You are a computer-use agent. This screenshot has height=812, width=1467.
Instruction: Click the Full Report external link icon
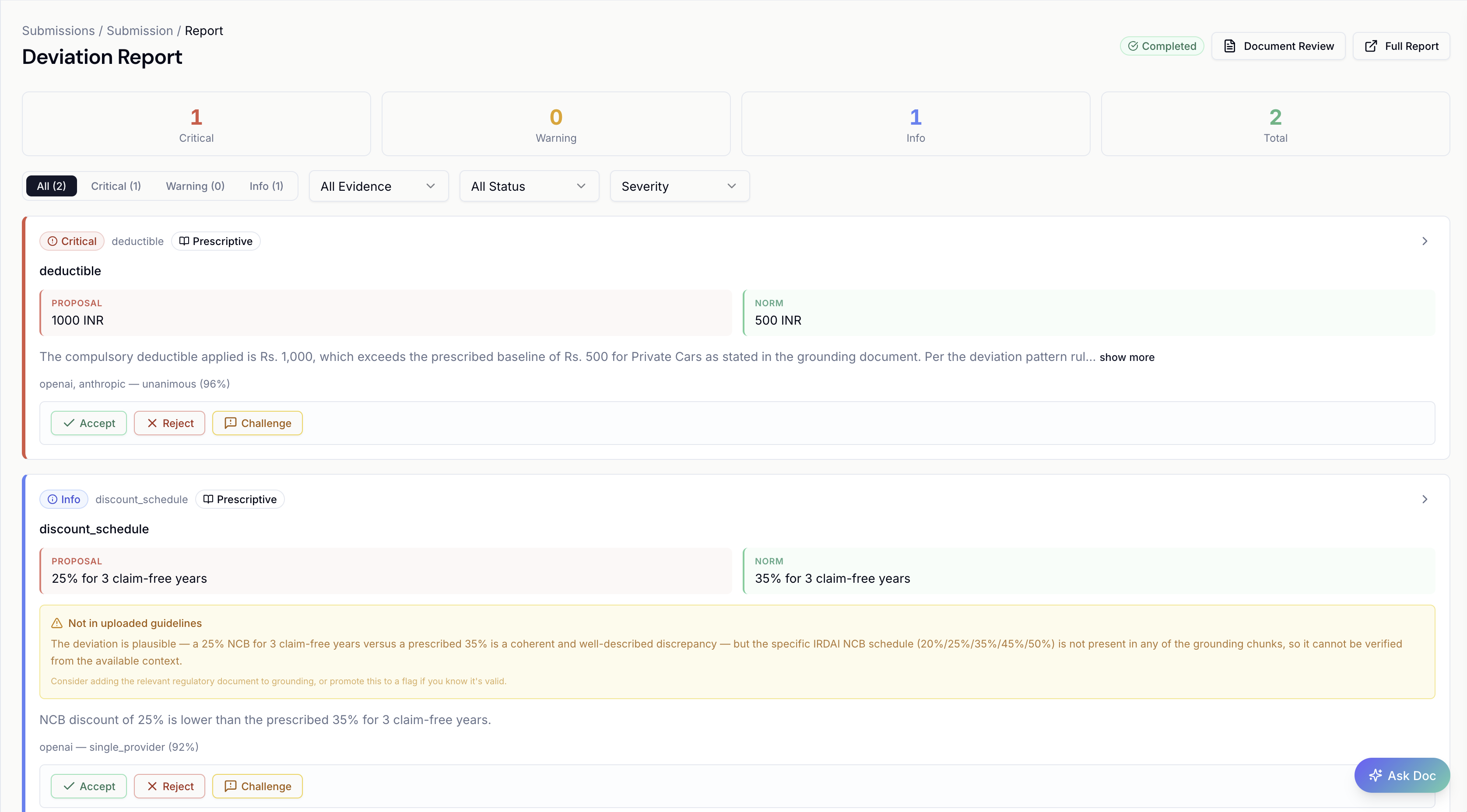click(x=1371, y=46)
